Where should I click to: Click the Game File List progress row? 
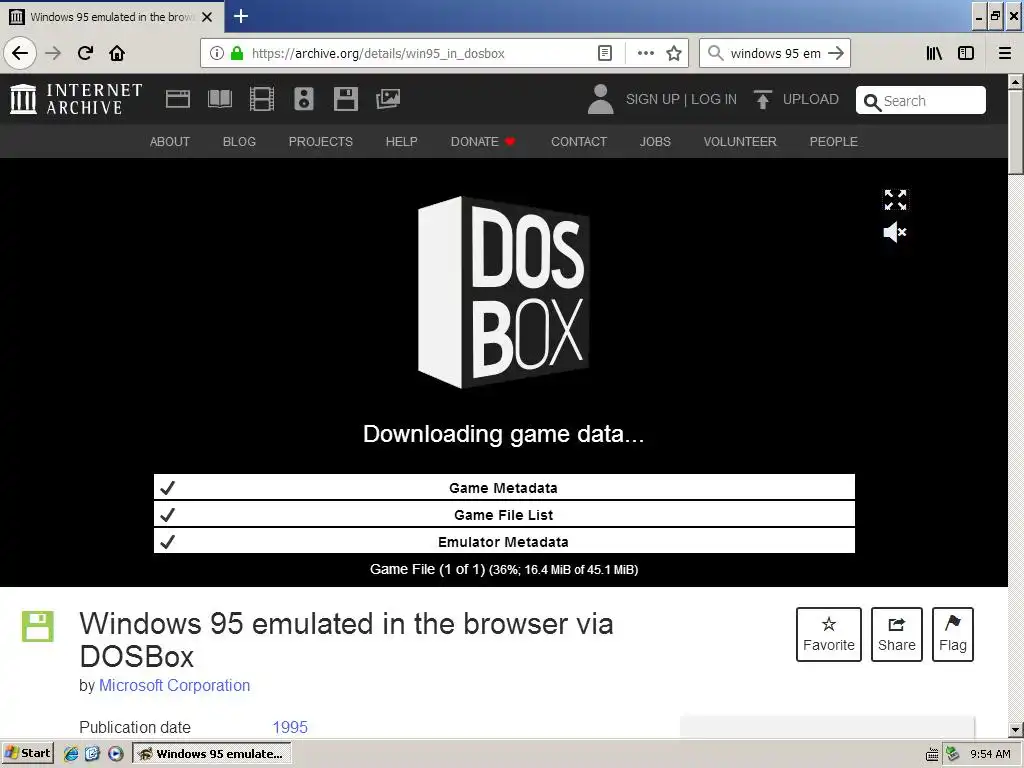(x=504, y=515)
